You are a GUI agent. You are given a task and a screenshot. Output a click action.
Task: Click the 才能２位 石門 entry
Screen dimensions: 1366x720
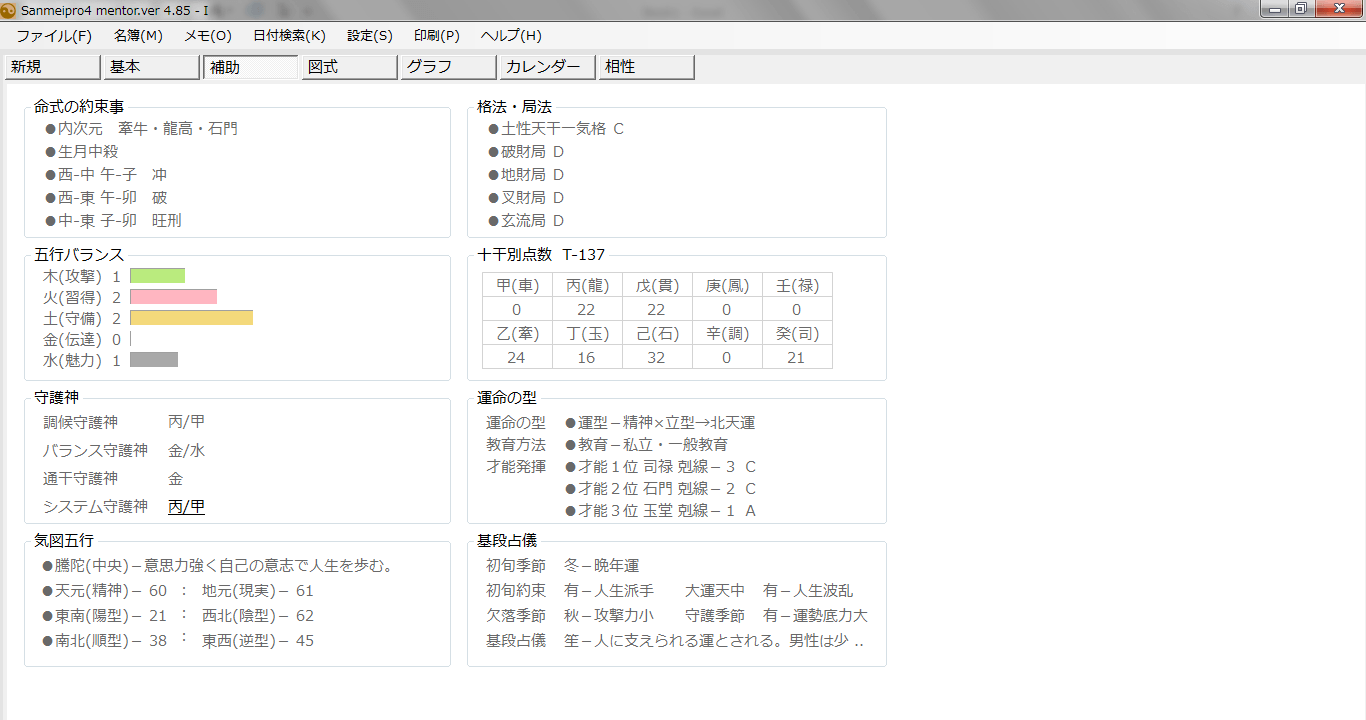coord(660,489)
